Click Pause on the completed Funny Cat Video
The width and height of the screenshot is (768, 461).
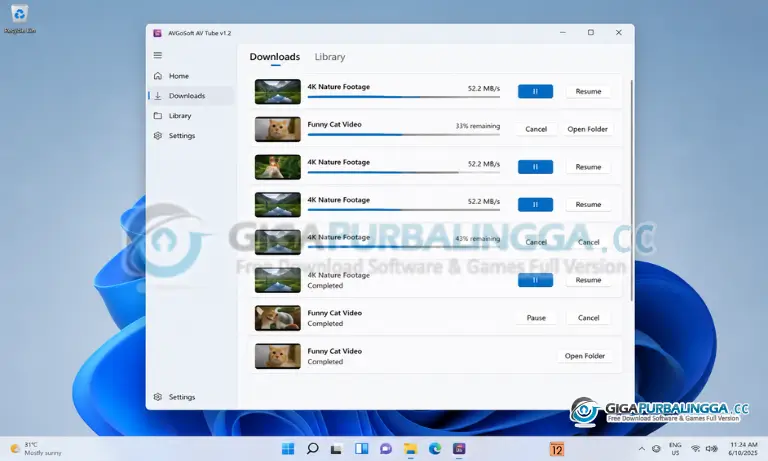(536, 318)
